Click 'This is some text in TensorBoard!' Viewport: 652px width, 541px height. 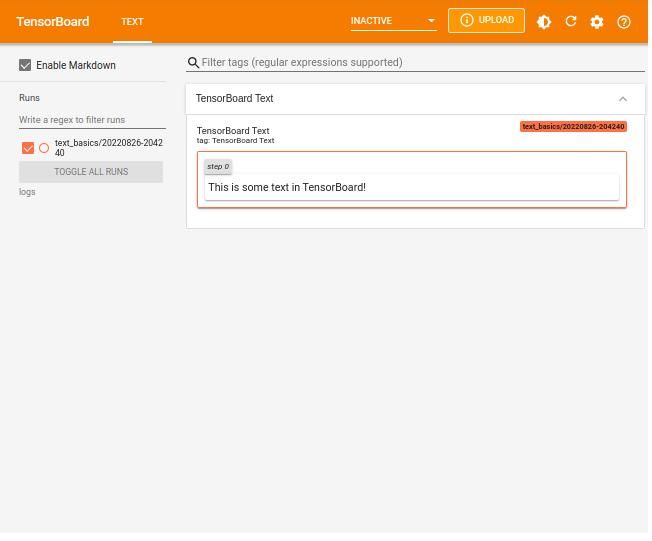287,187
